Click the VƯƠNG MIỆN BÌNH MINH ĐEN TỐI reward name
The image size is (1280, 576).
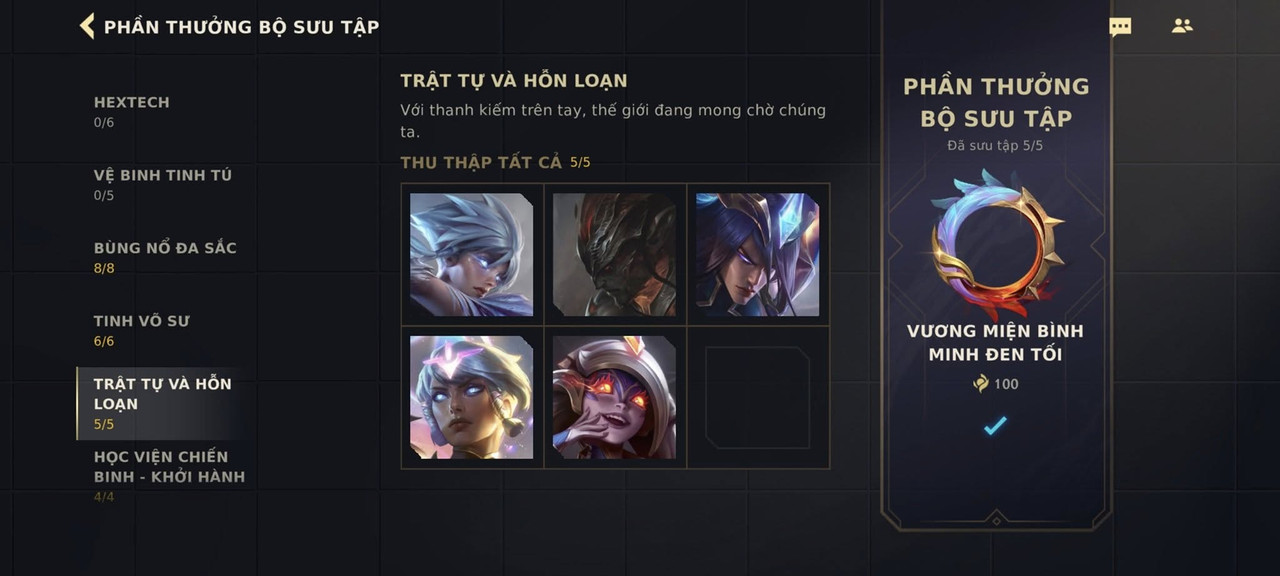pos(995,342)
